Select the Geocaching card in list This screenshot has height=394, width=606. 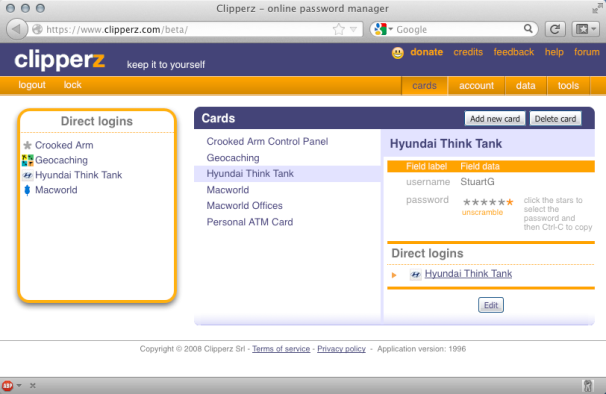coord(233,158)
